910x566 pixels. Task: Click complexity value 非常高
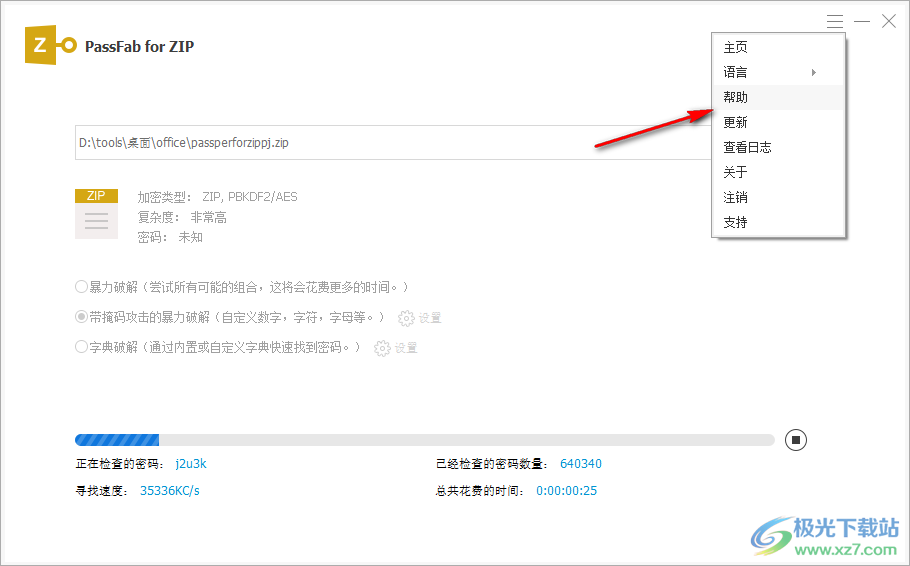(x=208, y=218)
